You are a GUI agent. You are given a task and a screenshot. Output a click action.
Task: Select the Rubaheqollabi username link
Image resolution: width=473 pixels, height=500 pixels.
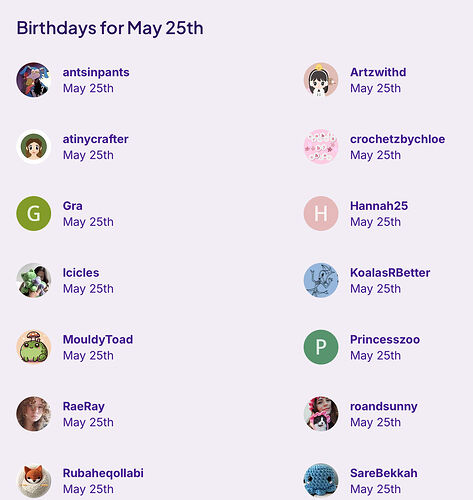click(103, 473)
